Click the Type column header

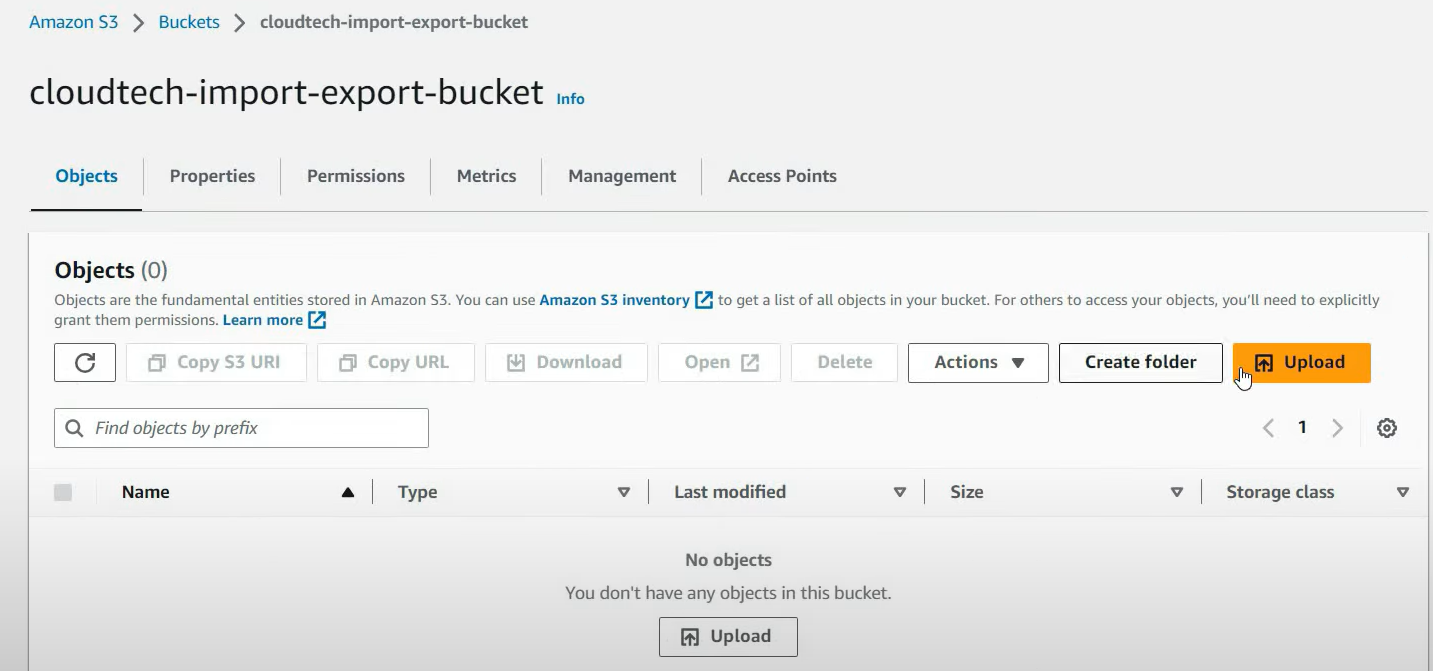click(418, 492)
